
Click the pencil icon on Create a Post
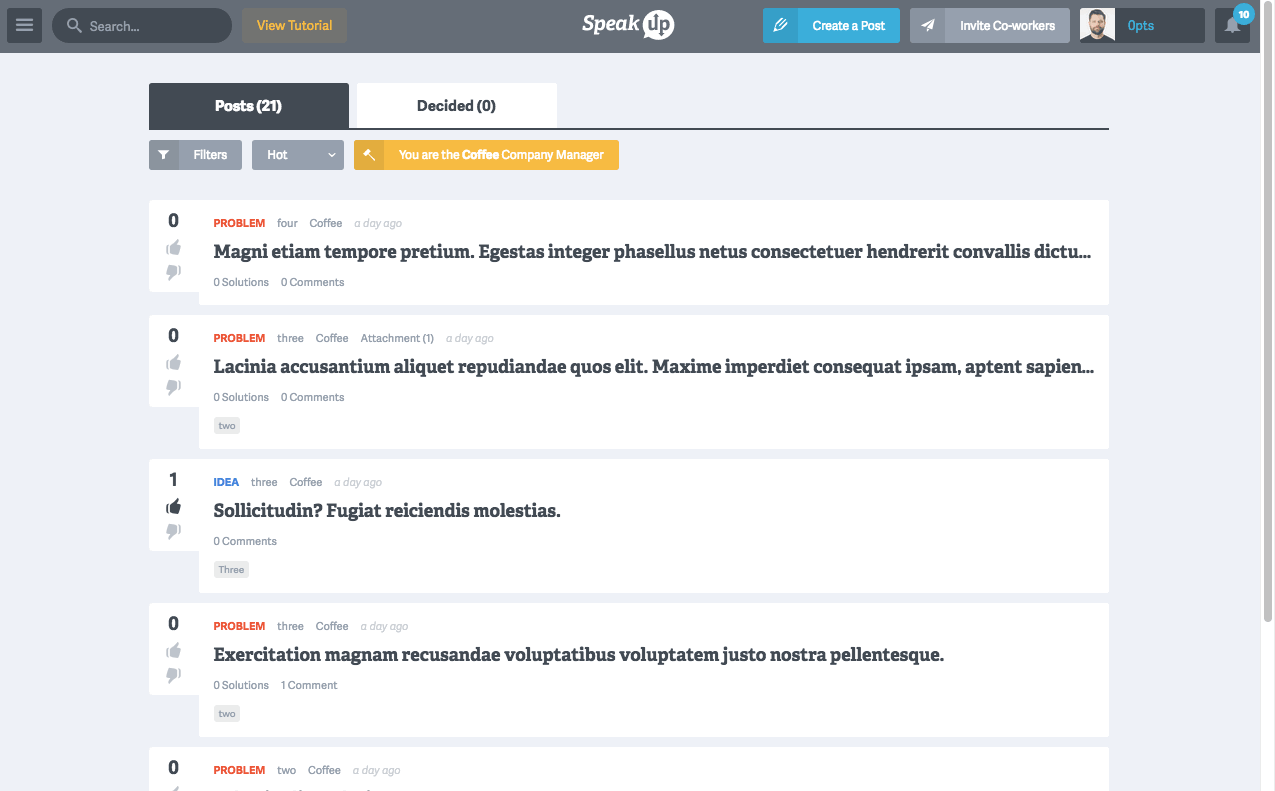(782, 25)
